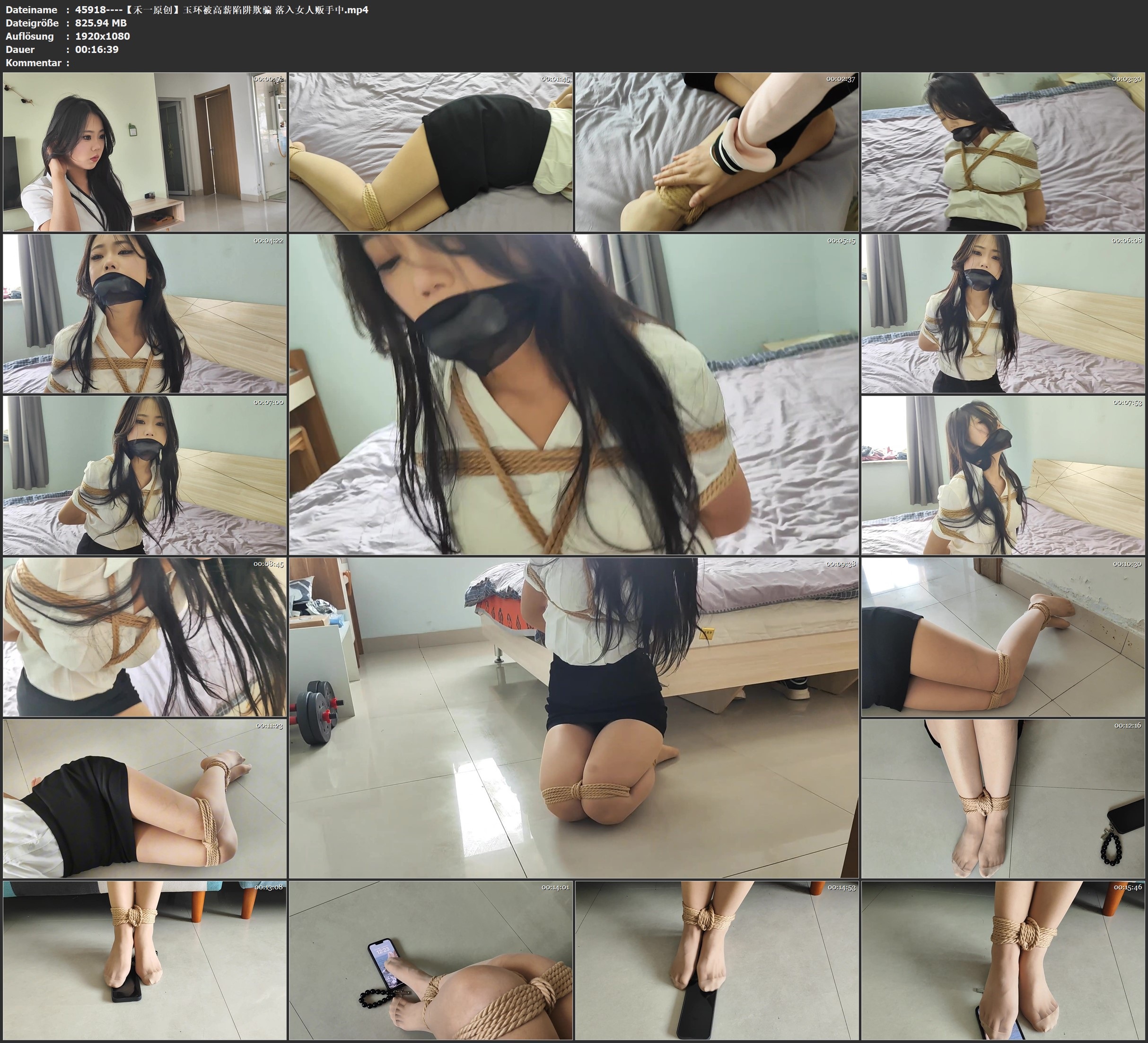Click the thumbnail timestamped 00:00:52
The image size is (1148, 1043).
point(145,152)
